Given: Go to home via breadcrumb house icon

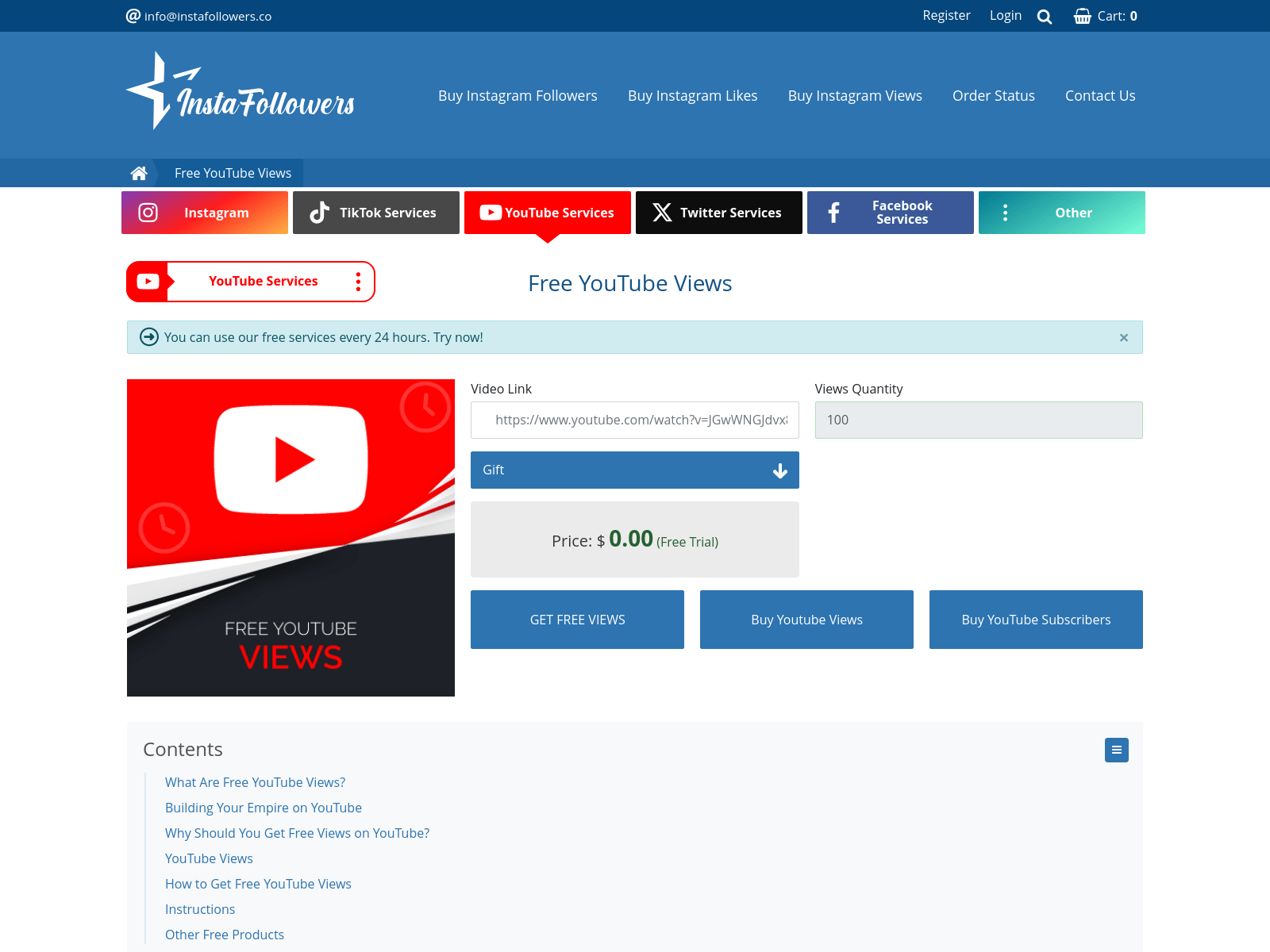Looking at the screenshot, I should [x=139, y=173].
